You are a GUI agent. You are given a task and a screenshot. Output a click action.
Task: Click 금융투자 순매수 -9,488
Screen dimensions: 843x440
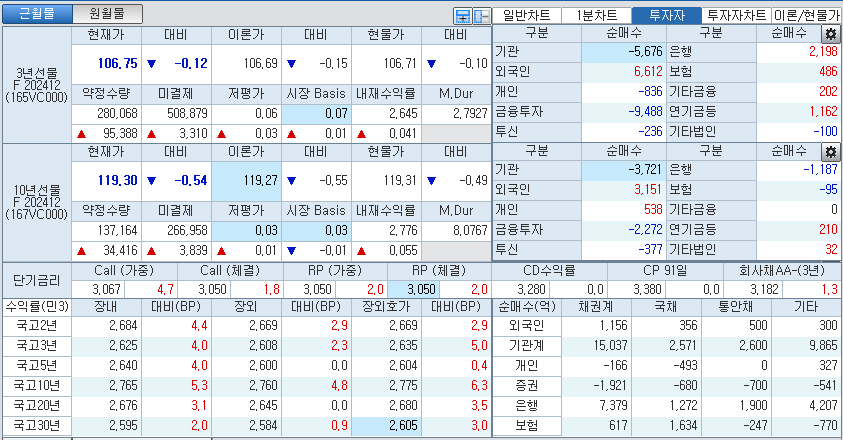tap(624, 111)
